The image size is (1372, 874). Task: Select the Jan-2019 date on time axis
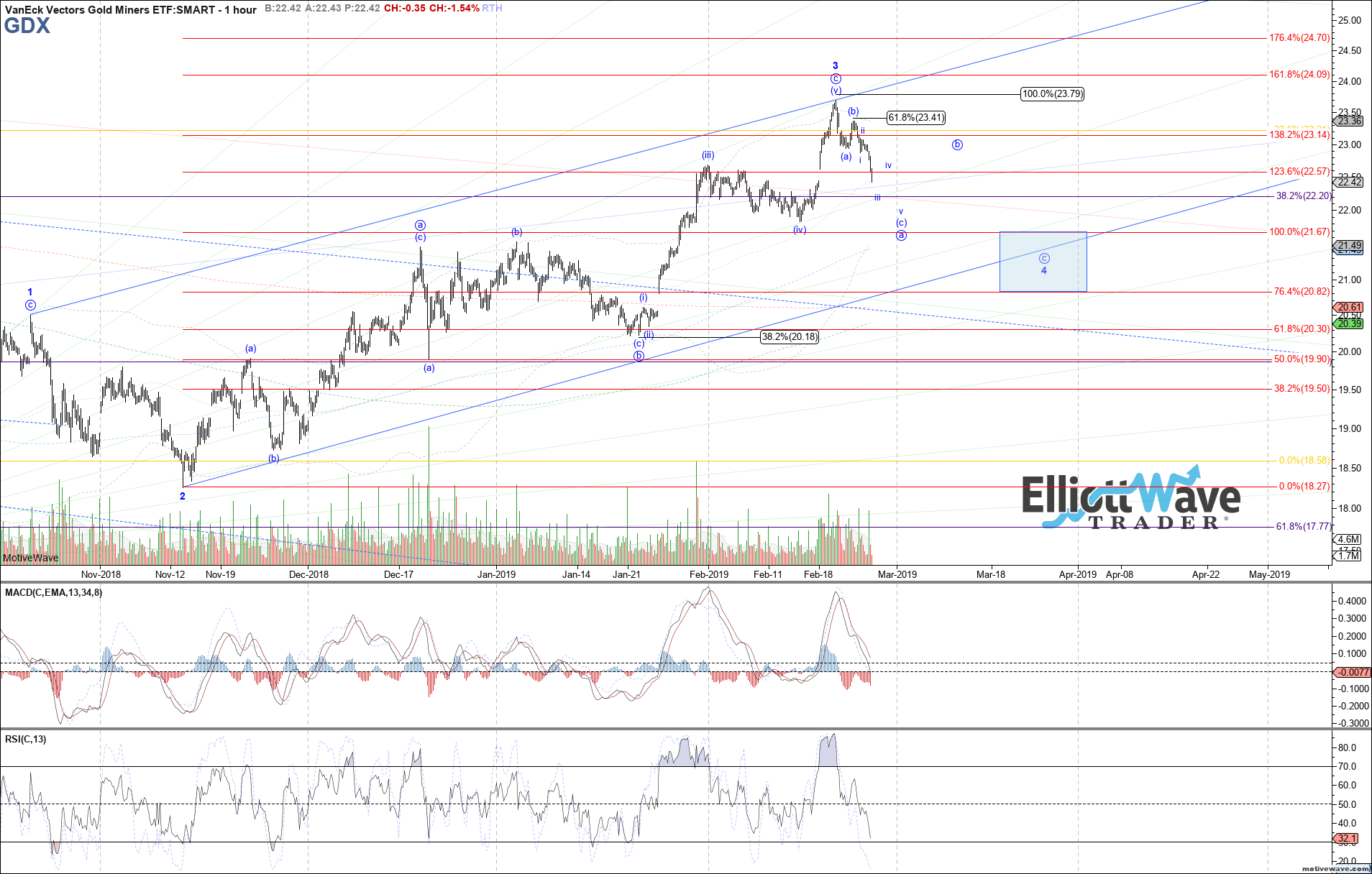pos(497,574)
